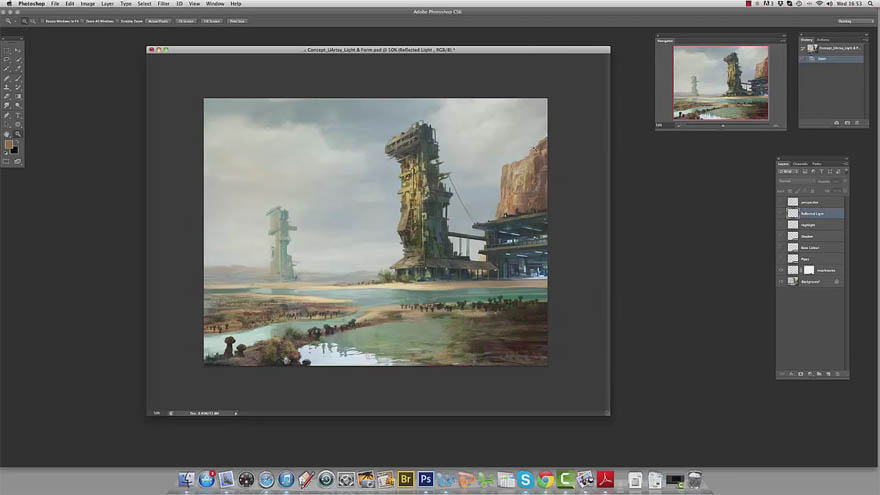Select the Spot Healing Brush tool
880x495 pixels.
pyautogui.click(x=6, y=78)
